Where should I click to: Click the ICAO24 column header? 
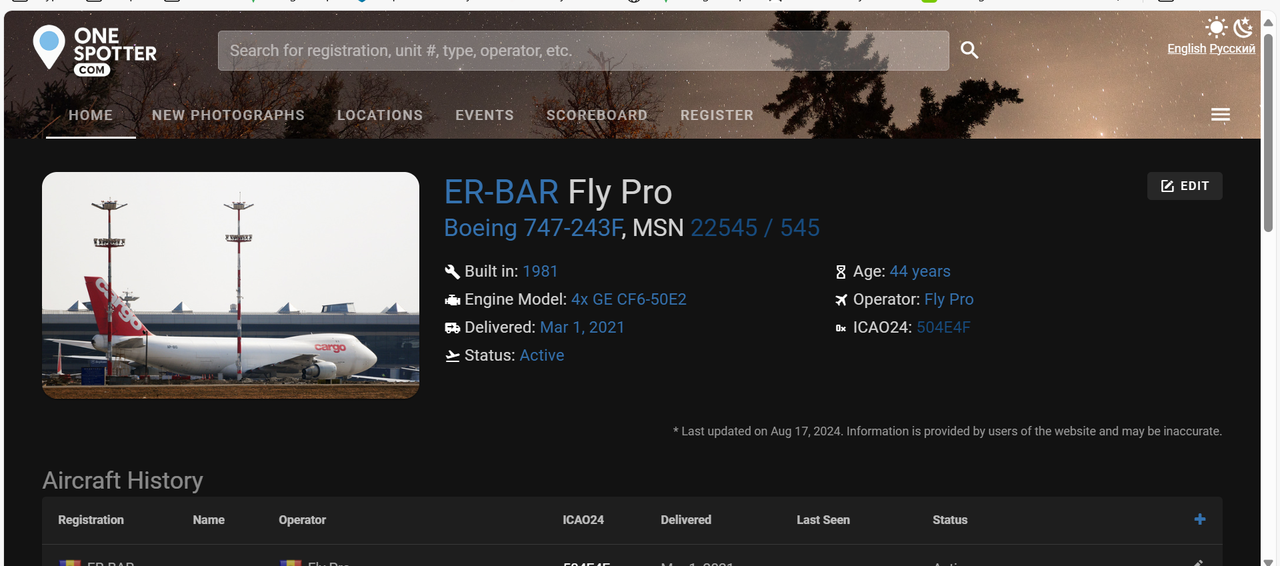click(584, 520)
